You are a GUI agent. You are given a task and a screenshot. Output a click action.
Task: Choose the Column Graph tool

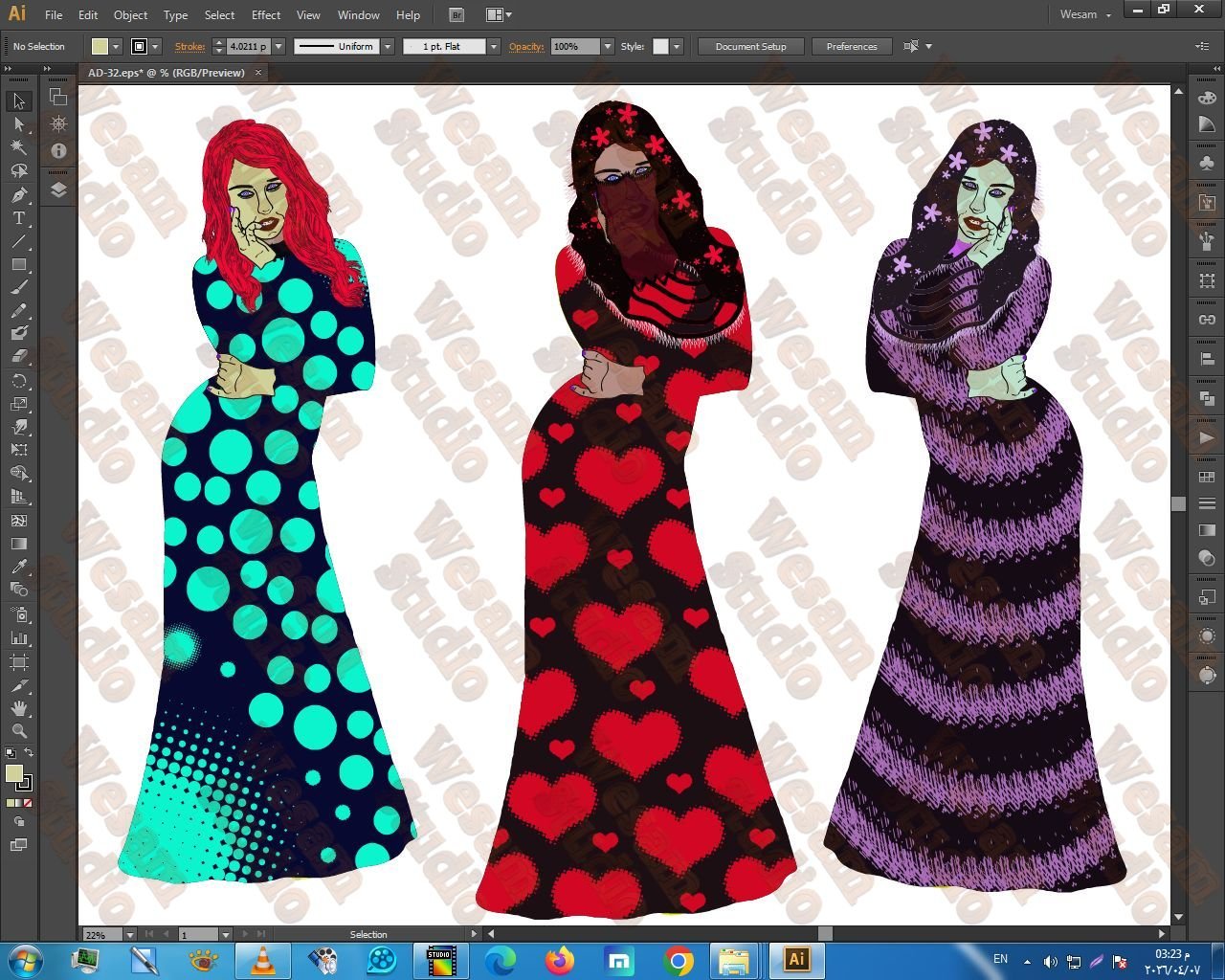19,638
